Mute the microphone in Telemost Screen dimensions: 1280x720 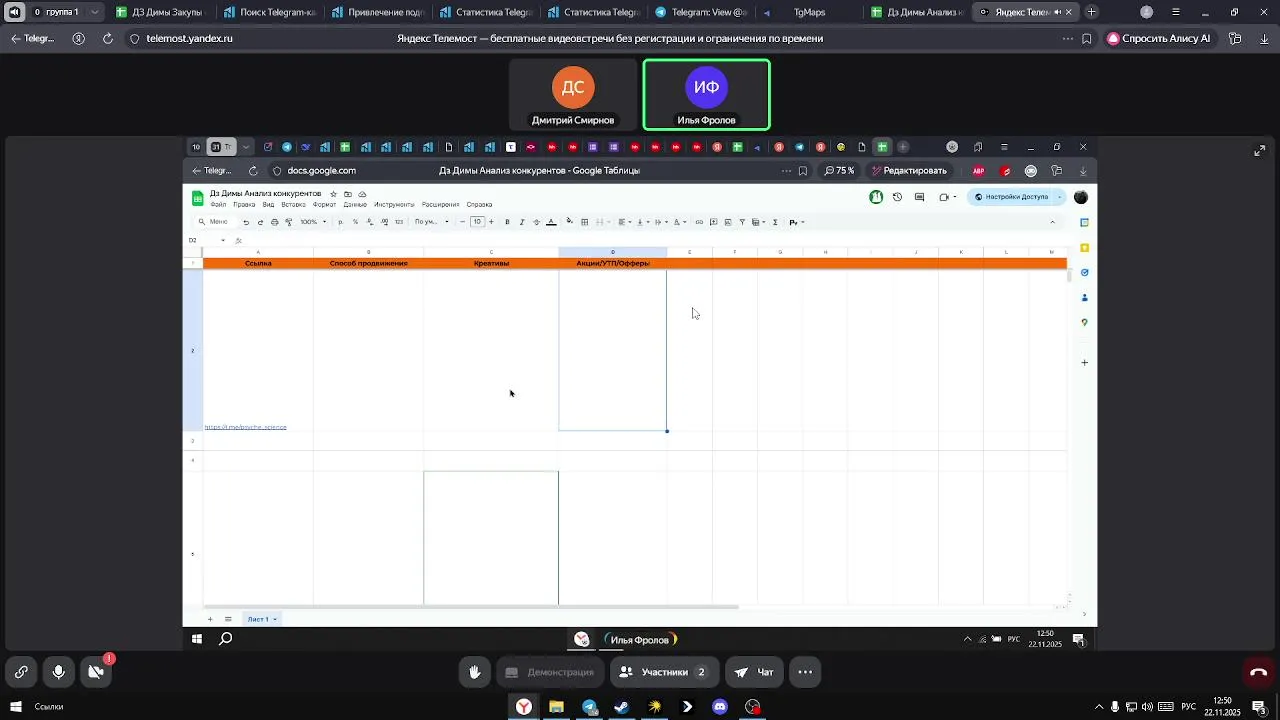pos(59,672)
